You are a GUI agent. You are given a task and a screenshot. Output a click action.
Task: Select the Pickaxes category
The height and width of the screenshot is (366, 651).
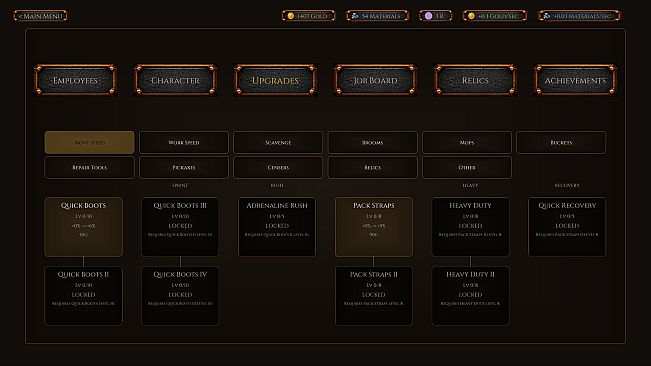(x=184, y=167)
